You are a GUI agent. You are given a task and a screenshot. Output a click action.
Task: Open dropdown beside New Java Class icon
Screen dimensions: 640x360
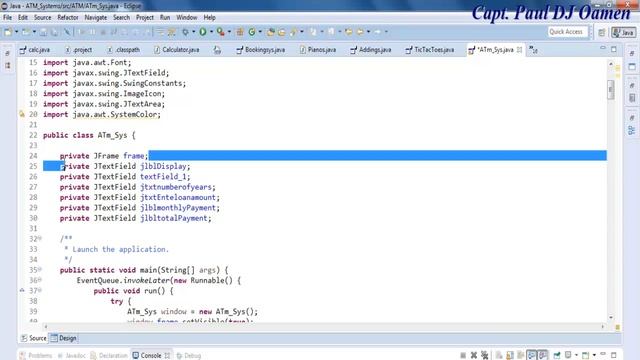[260, 32]
